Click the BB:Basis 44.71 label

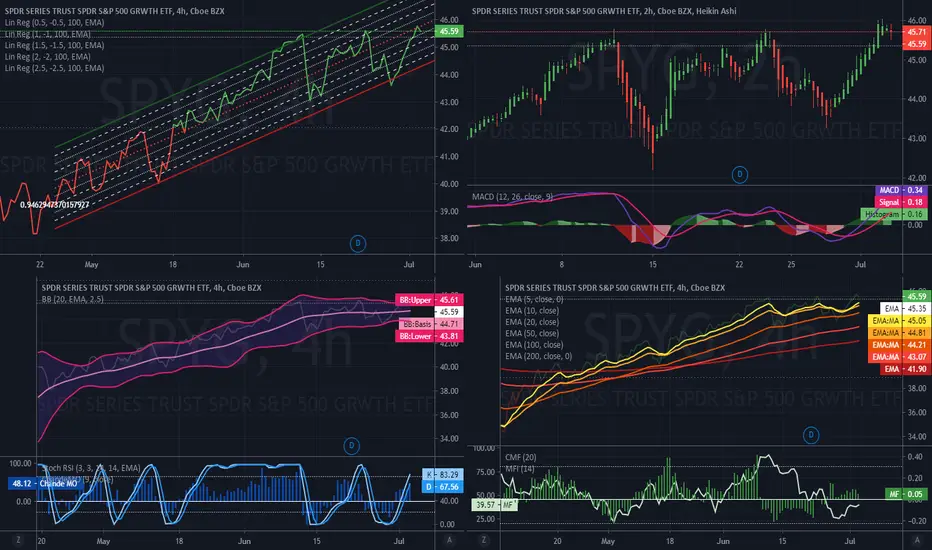click(431, 324)
